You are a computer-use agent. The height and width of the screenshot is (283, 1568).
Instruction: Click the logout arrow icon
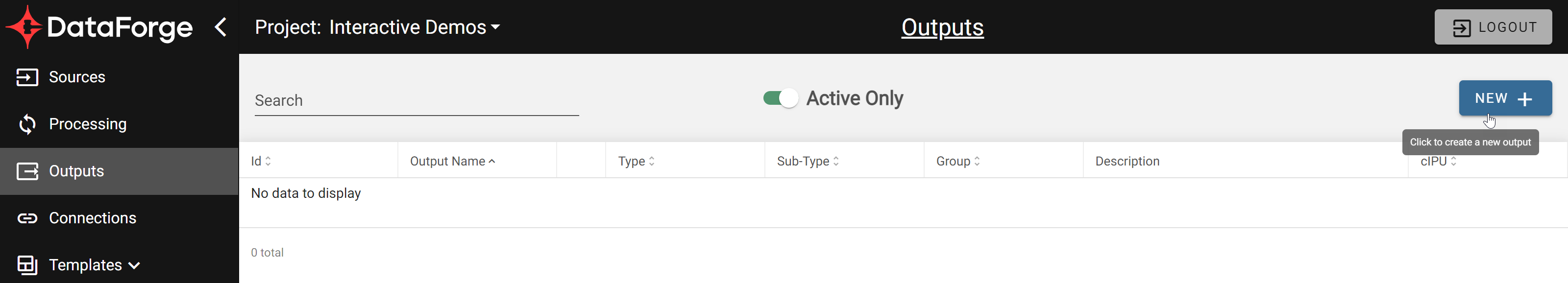click(1462, 27)
